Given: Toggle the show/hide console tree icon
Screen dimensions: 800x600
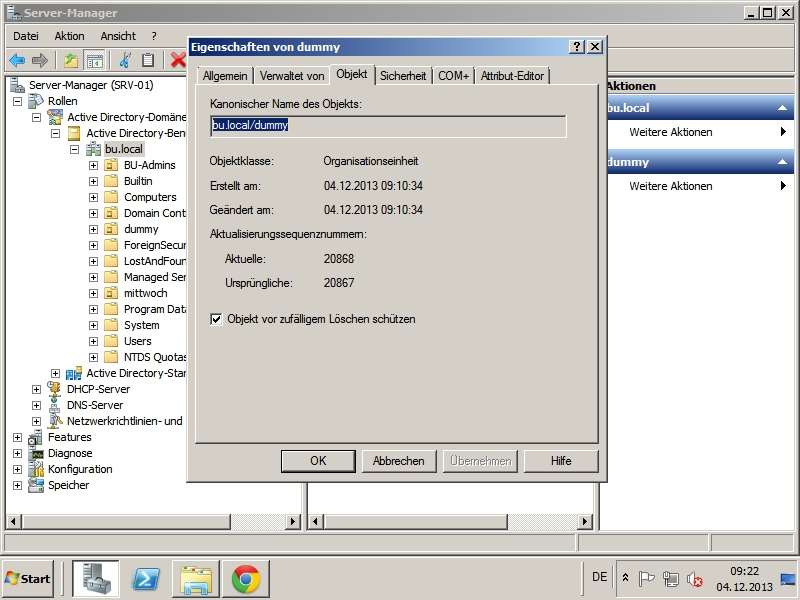Looking at the screenshot, I should pos(95,60).
